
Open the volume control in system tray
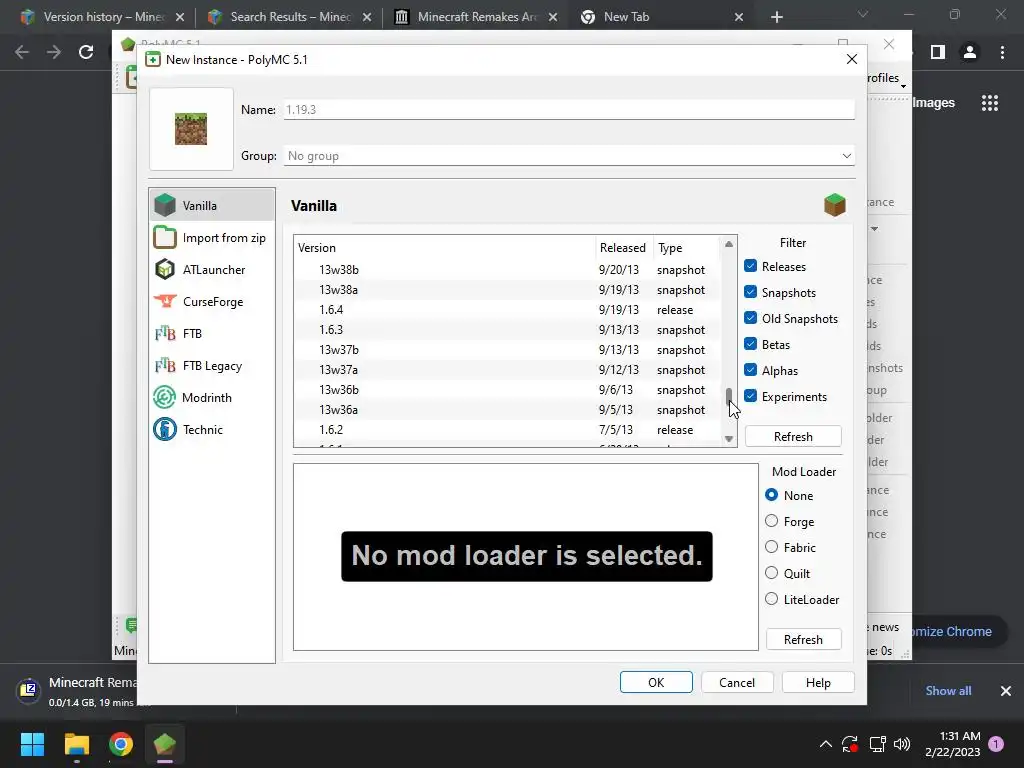[902, 744]
